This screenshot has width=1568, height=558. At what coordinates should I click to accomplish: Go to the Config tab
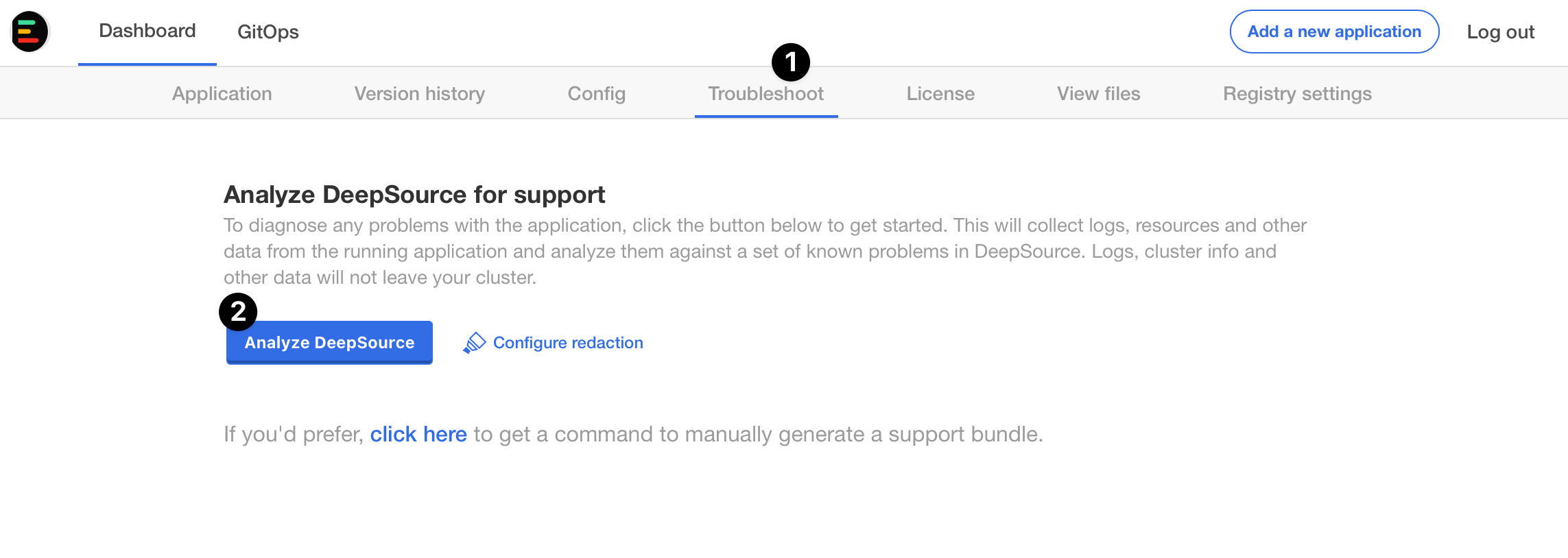[596, 94]
